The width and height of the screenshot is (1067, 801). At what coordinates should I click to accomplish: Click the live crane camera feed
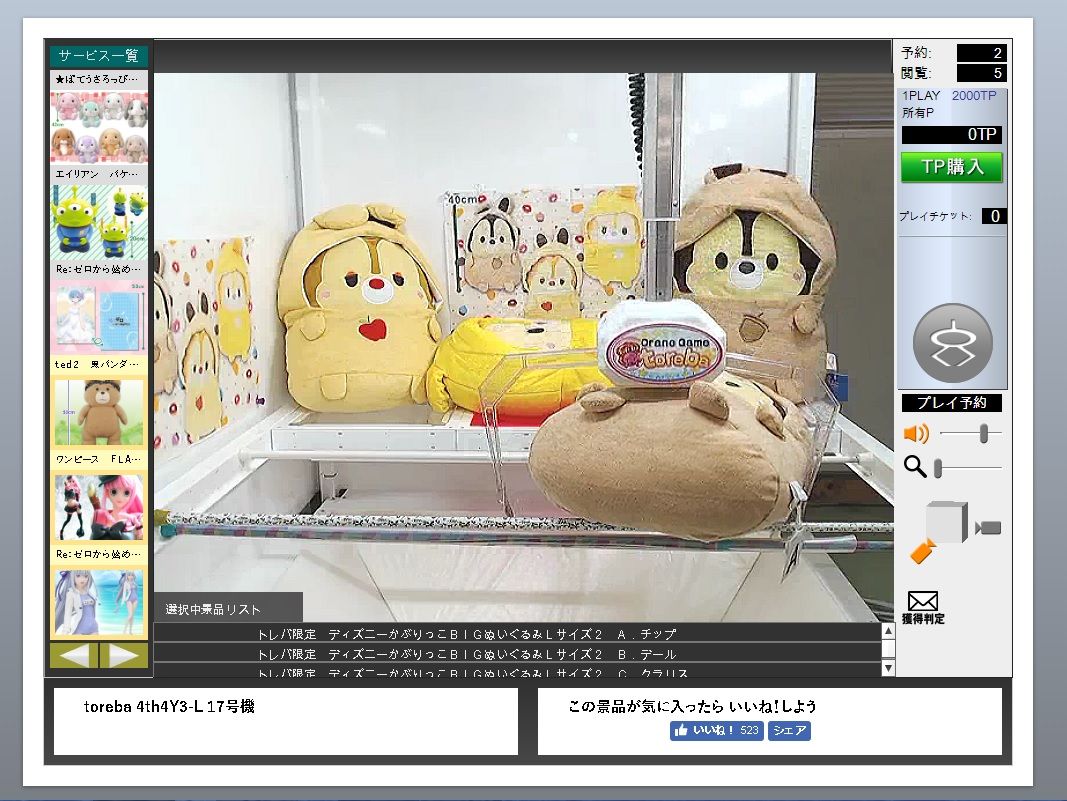coord(523,347)
